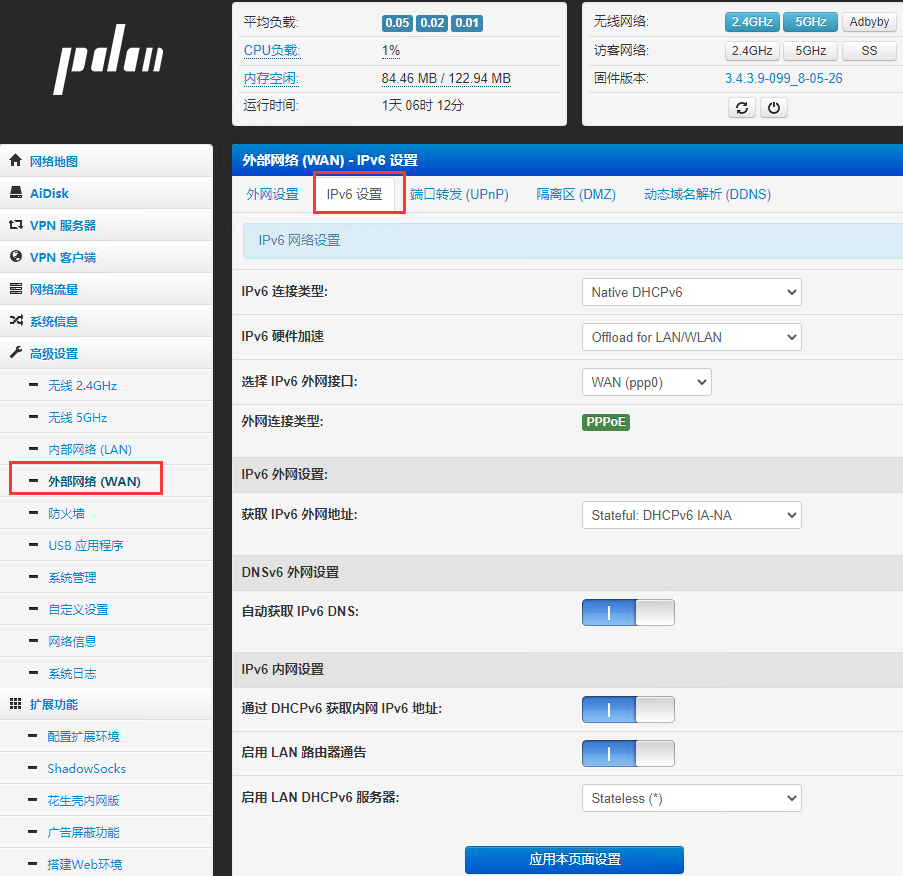903x876 pixels.
Task: Open 网络信息 page
Action: coord(72,641)
